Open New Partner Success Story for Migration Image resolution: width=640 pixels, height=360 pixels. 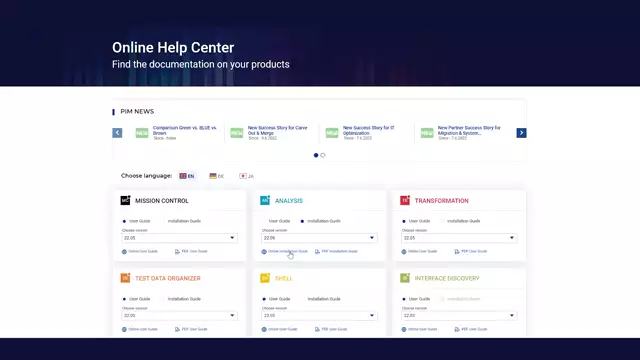469,130
